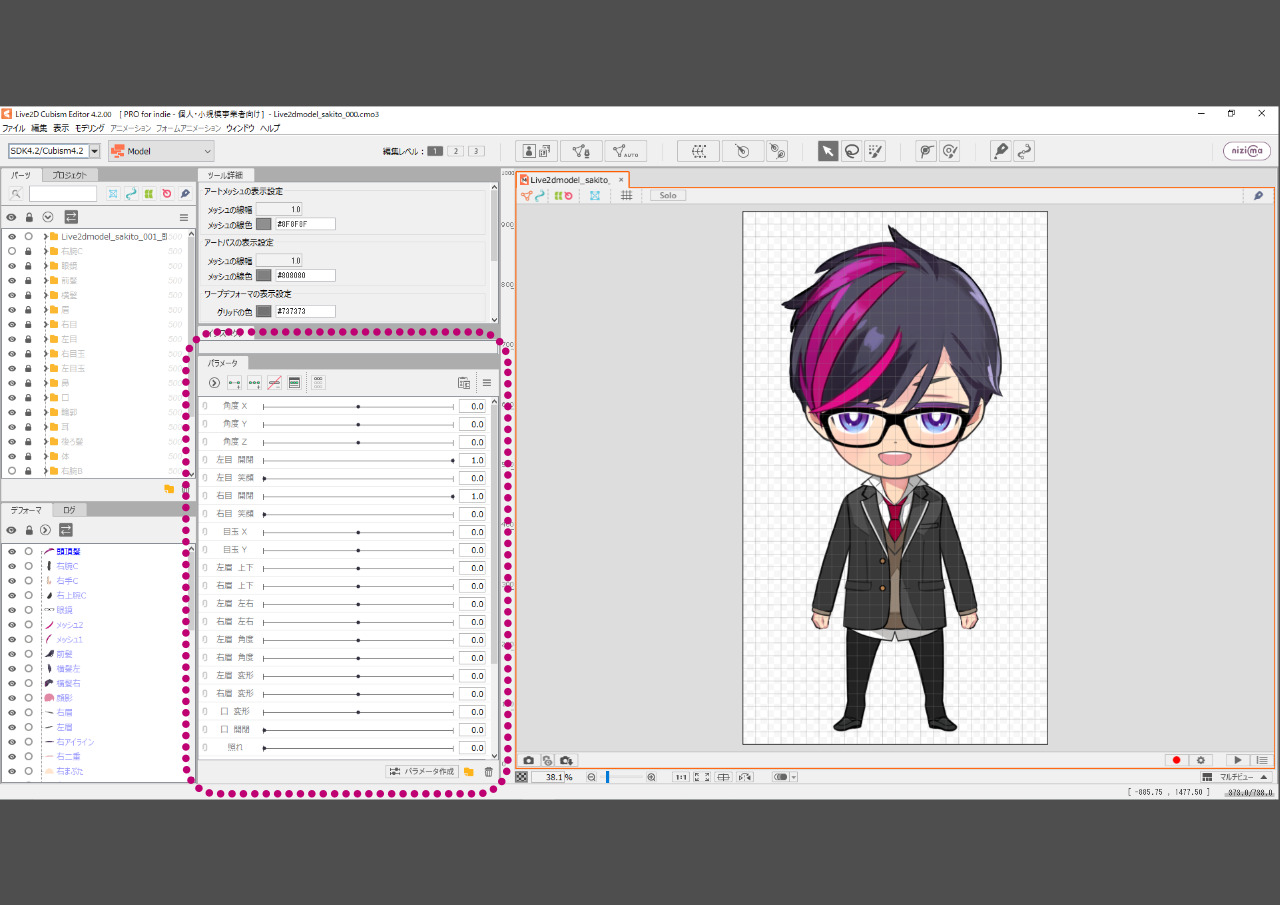Toggle lock on 前髪 part folder
Screen dimensions: 1280x905
pyautogui.click(x=28, y=281)
